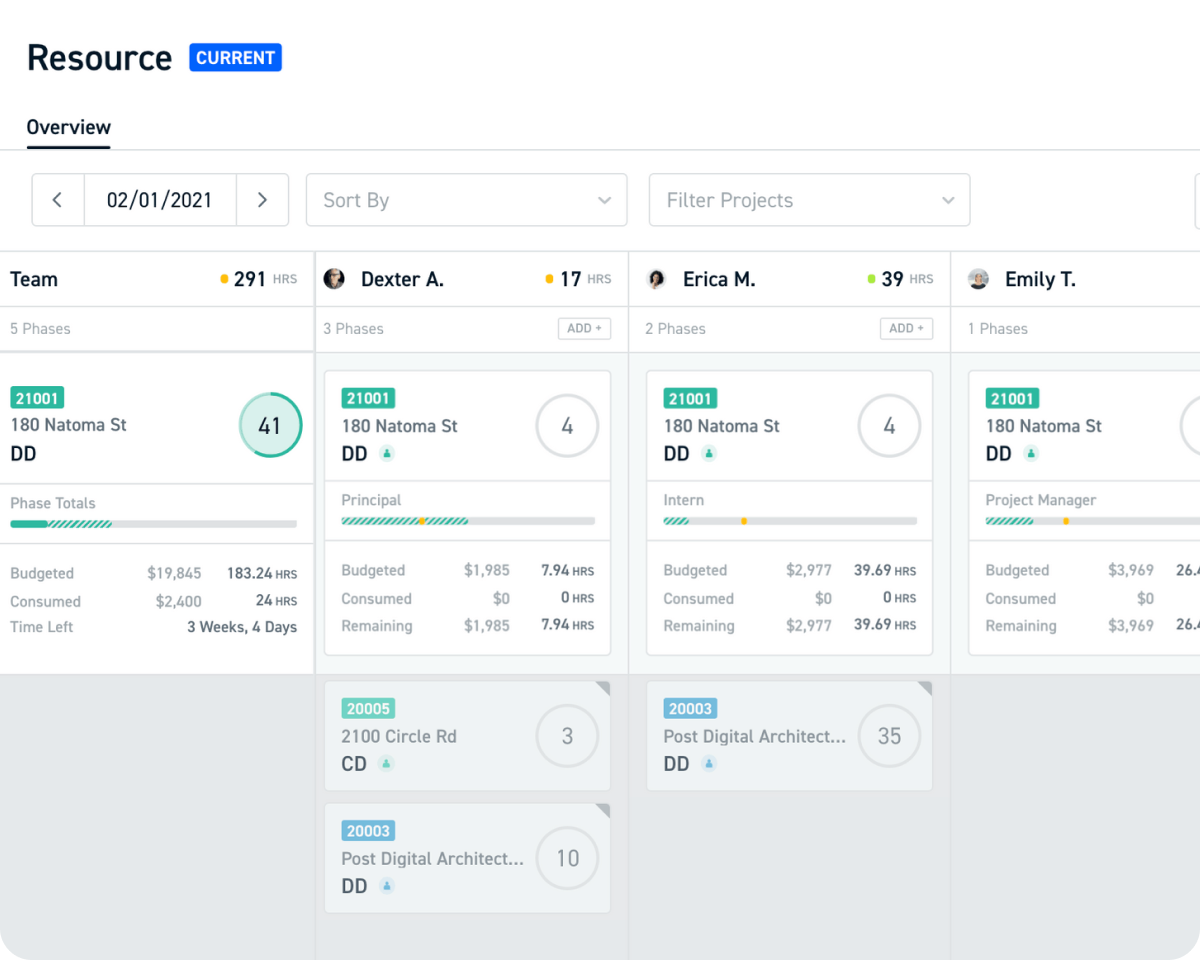Click the folded corner on Erica's 20003 card
Image resolution: width=1200 pixels, height=960 pixels.
pos(925,689)
